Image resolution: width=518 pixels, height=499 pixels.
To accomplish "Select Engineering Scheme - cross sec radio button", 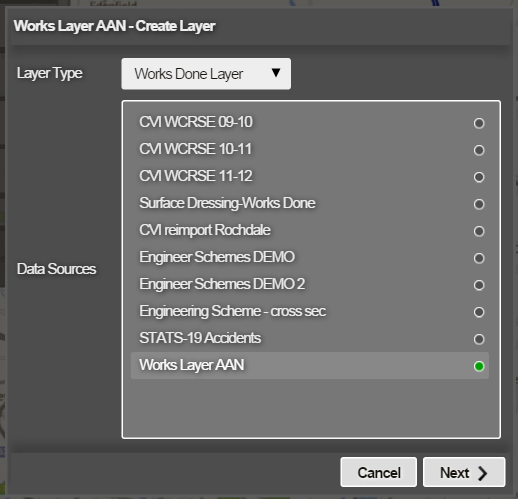I will click(x=479, y=312).
